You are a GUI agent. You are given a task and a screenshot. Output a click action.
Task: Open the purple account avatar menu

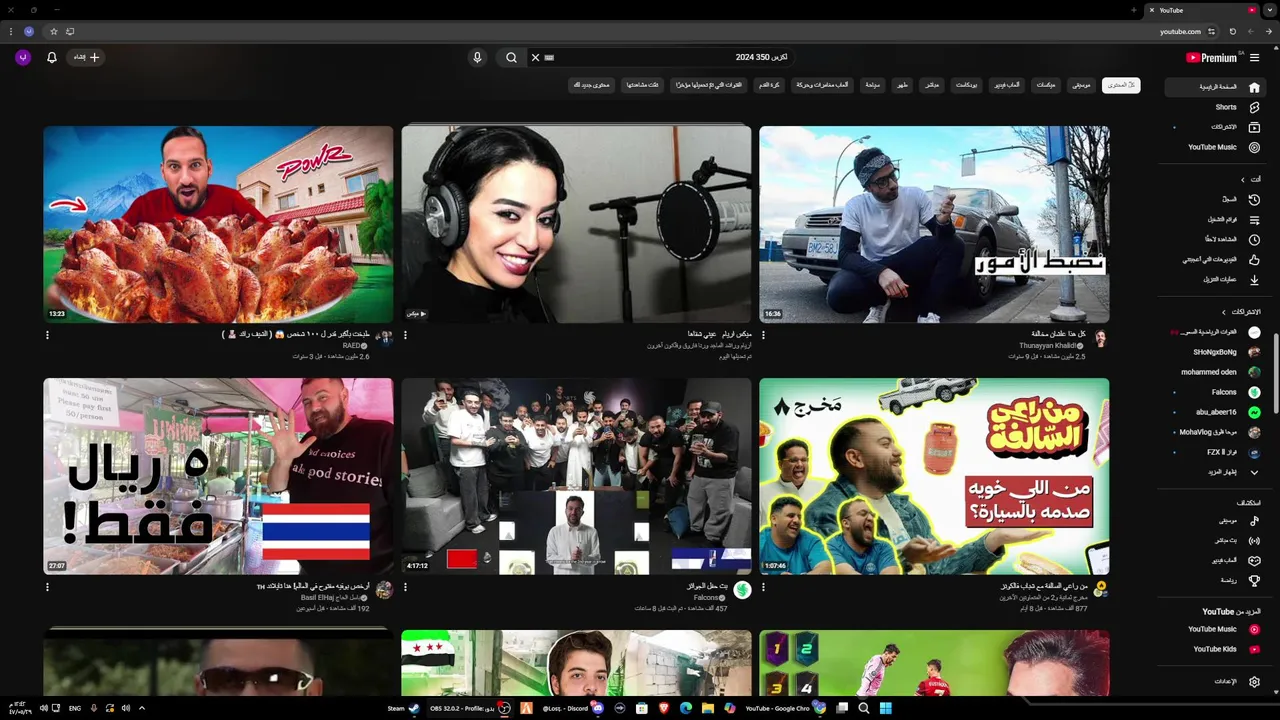pos(23,58)
